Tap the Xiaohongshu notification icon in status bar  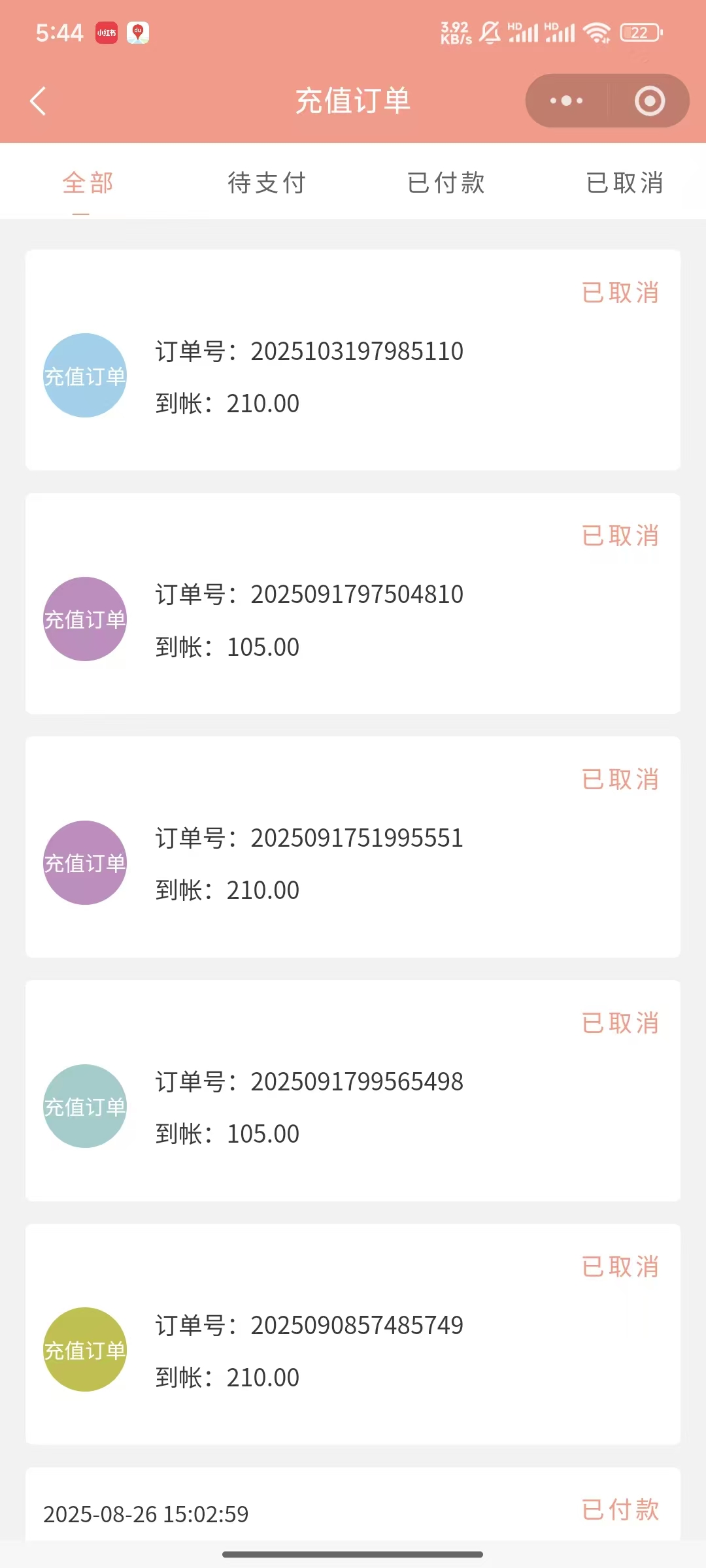[x=107, y=33]
